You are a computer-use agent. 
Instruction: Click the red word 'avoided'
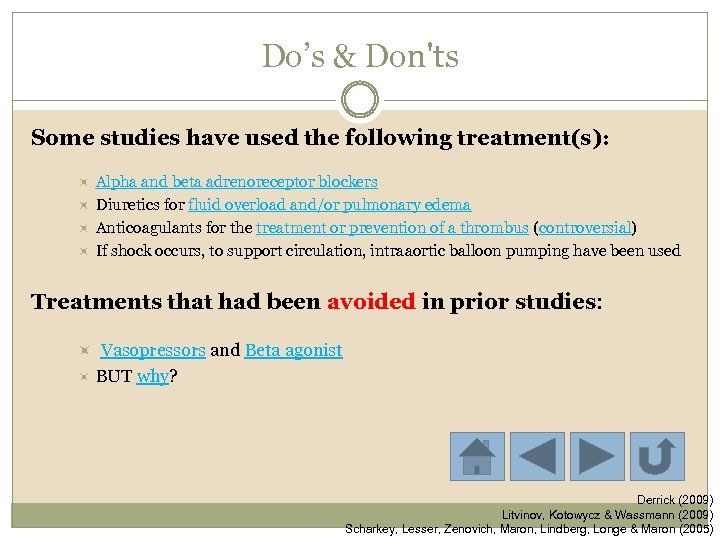(371, 302)
